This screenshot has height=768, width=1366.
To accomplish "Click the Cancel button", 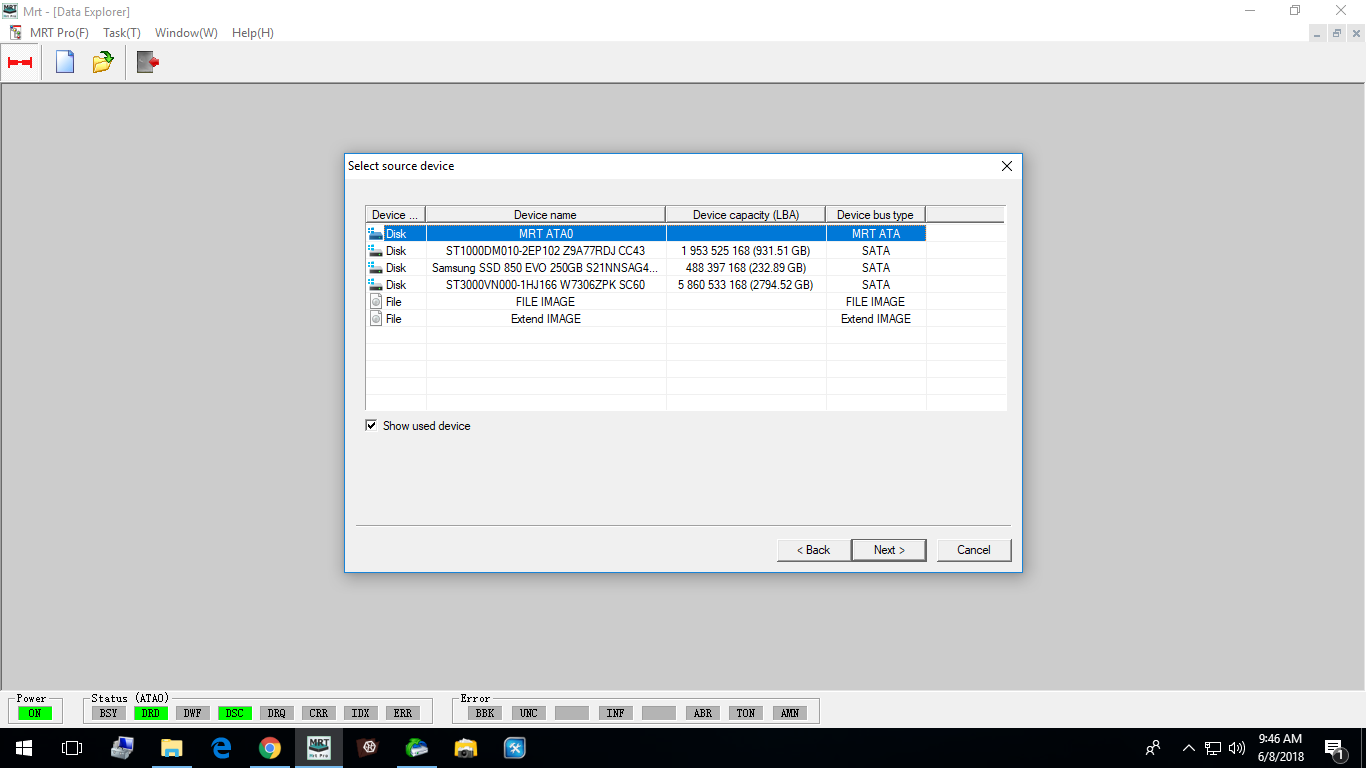I will (x=973, y=549).
